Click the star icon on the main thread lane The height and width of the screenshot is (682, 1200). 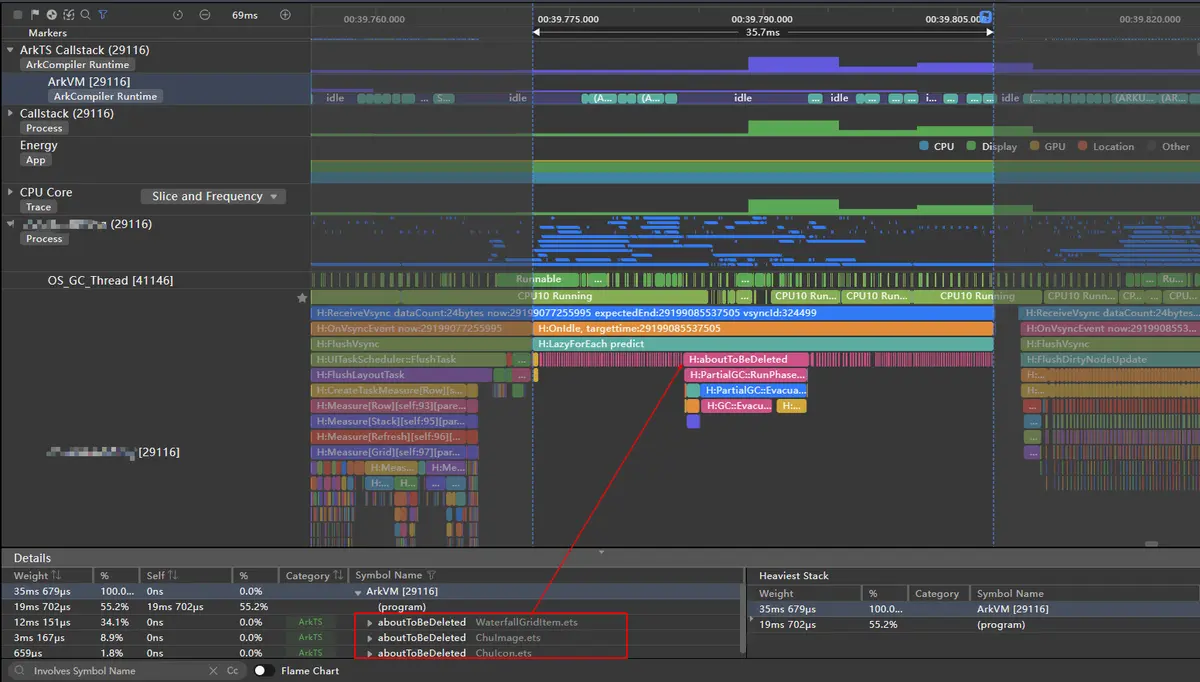click(302, 297)
